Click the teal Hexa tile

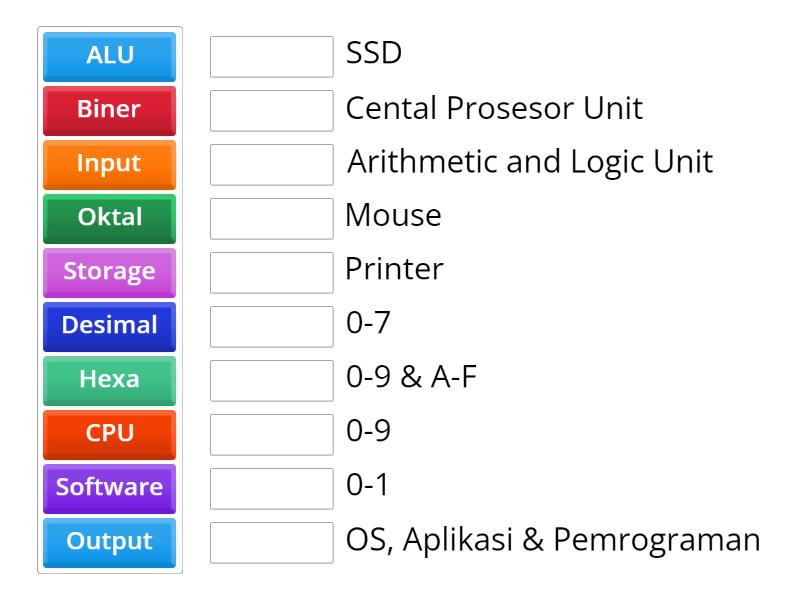click(109, 380)
